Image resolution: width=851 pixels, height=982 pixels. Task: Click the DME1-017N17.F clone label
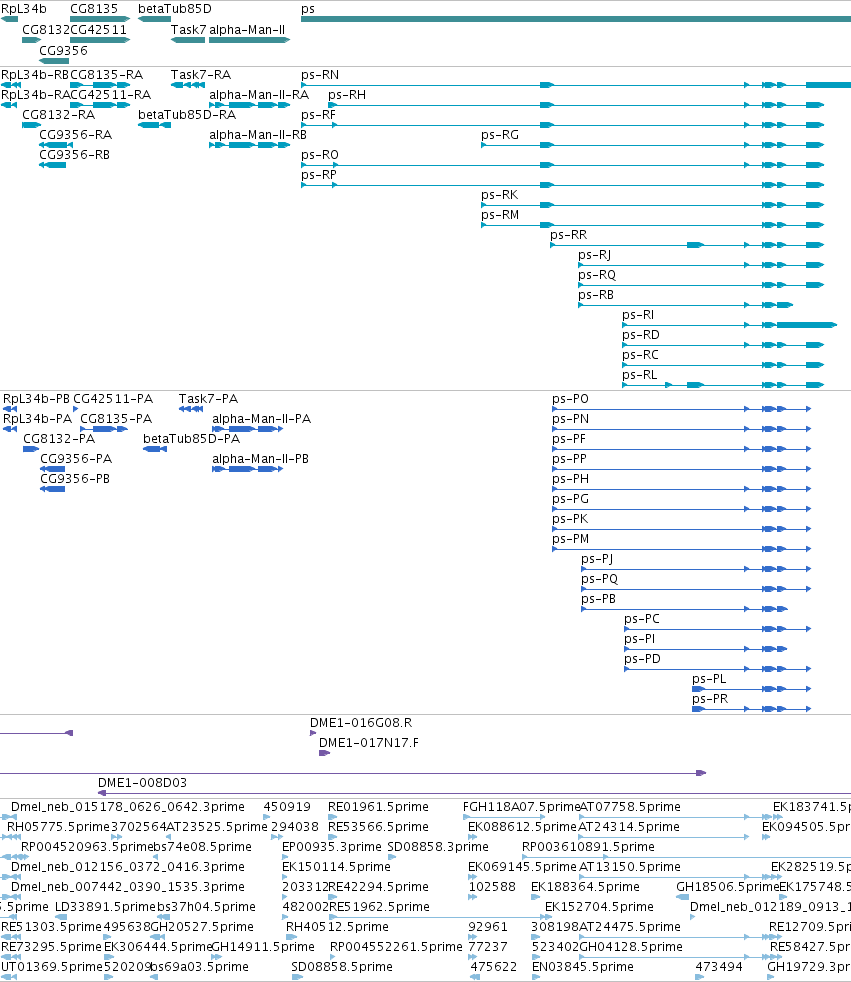(369, 743)
